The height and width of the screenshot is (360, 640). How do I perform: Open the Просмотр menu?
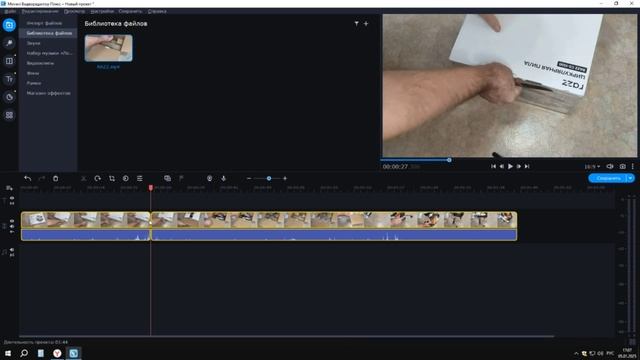[x=74, y=11]
